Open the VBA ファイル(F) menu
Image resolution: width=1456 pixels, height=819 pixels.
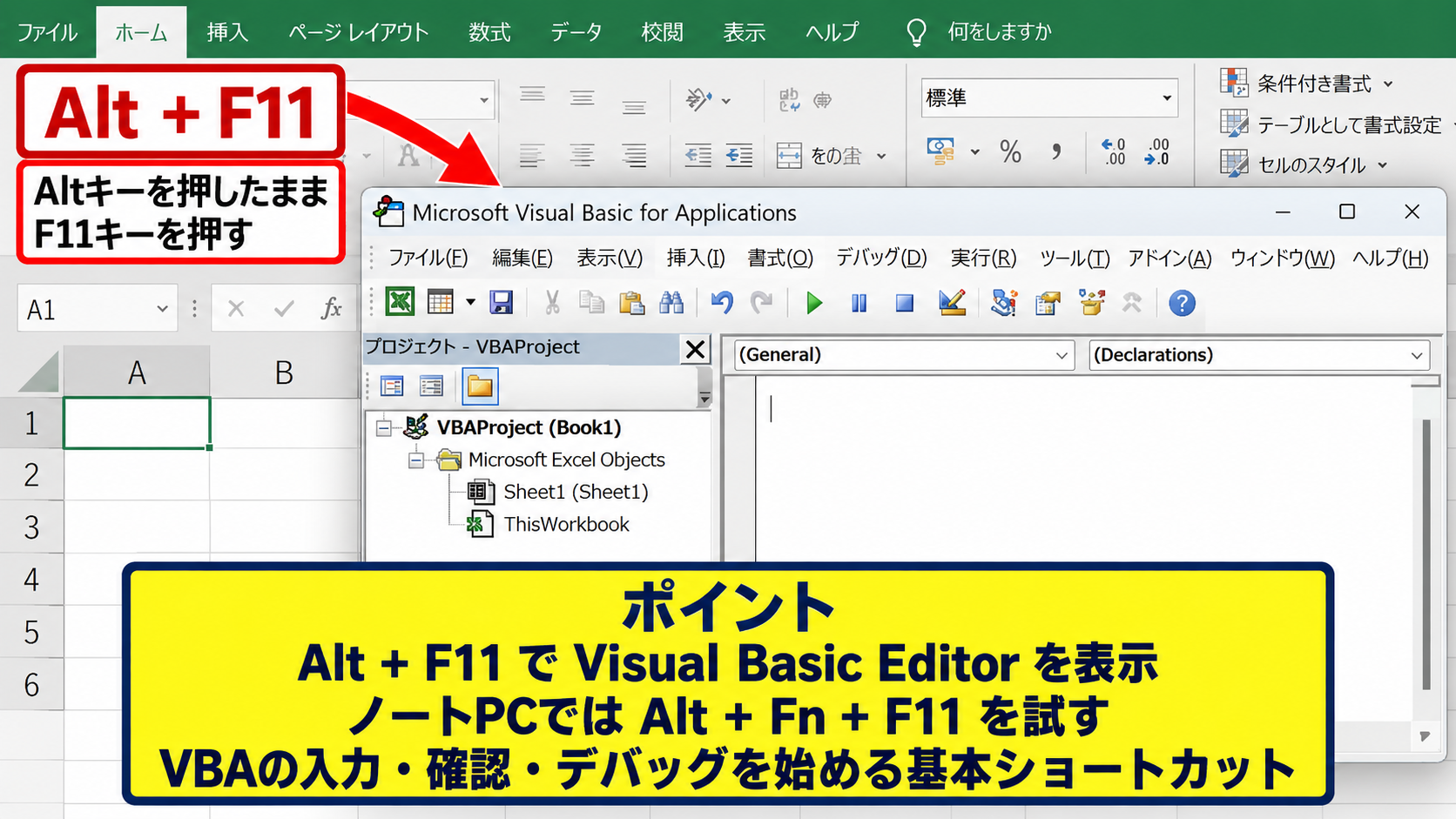tap(428, 258)
